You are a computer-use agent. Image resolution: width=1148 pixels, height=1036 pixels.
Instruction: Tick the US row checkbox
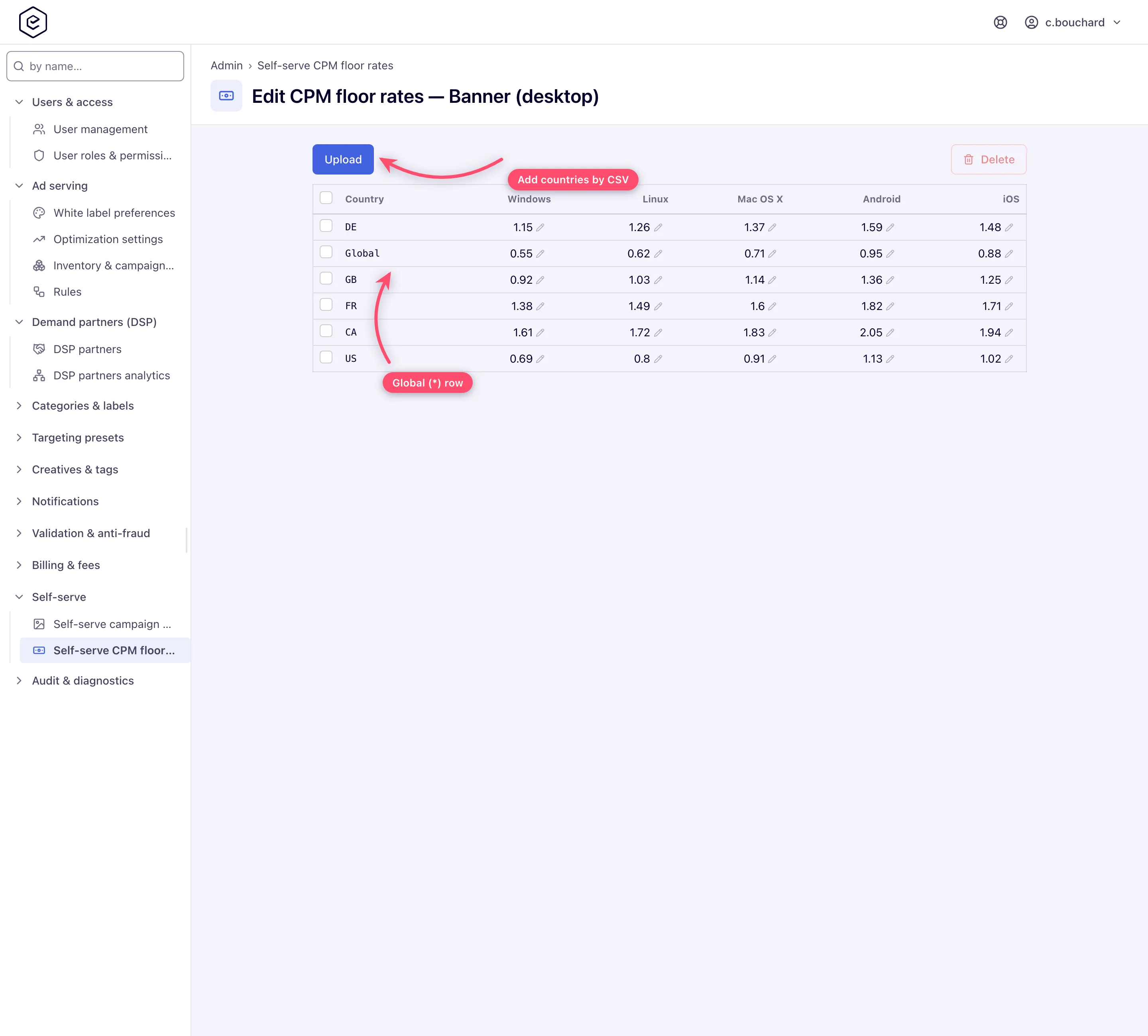326,357
